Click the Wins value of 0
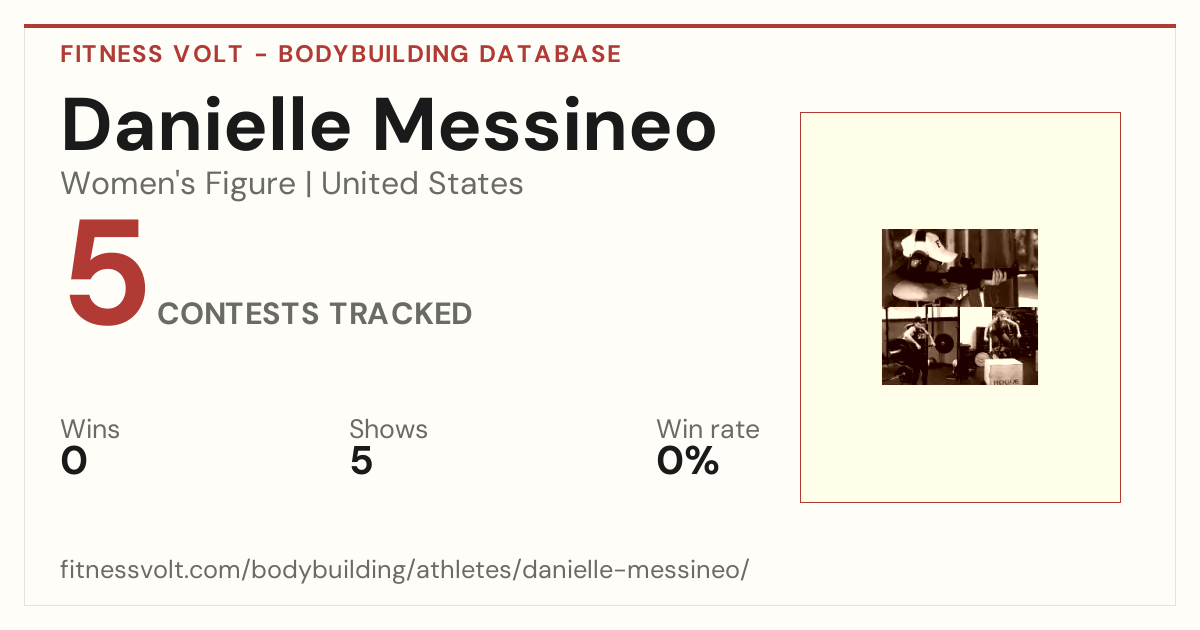Image resolution: width=1200 pixels, height=630 pixels. 74,461
